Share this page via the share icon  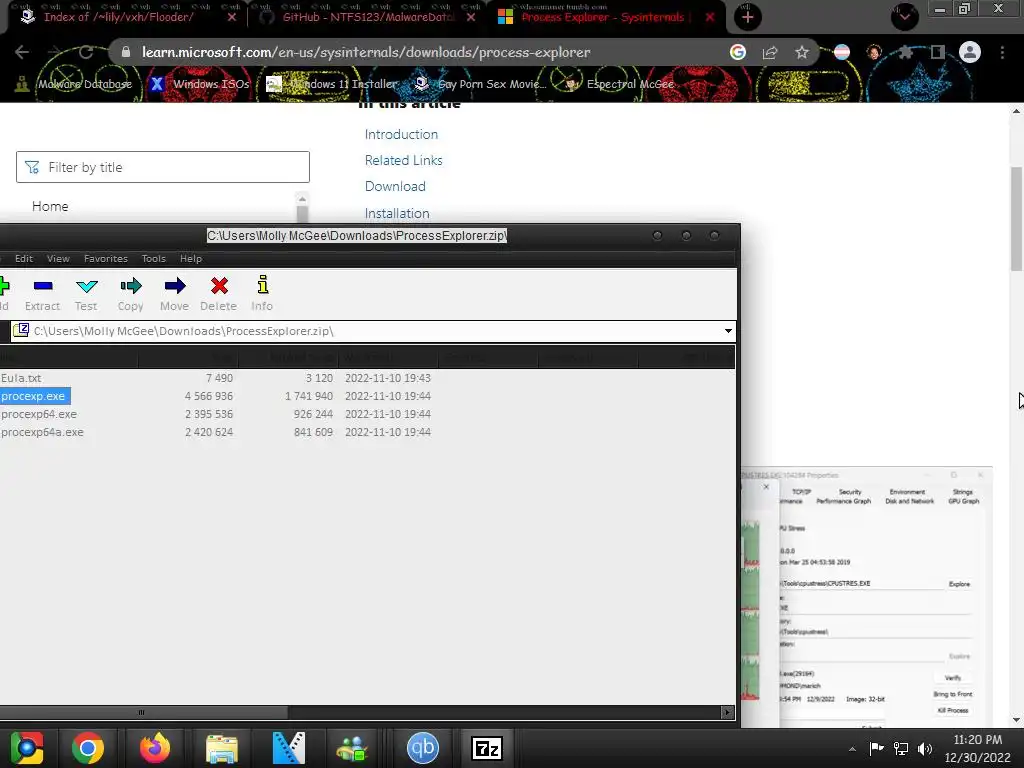(x=770, y=52)
